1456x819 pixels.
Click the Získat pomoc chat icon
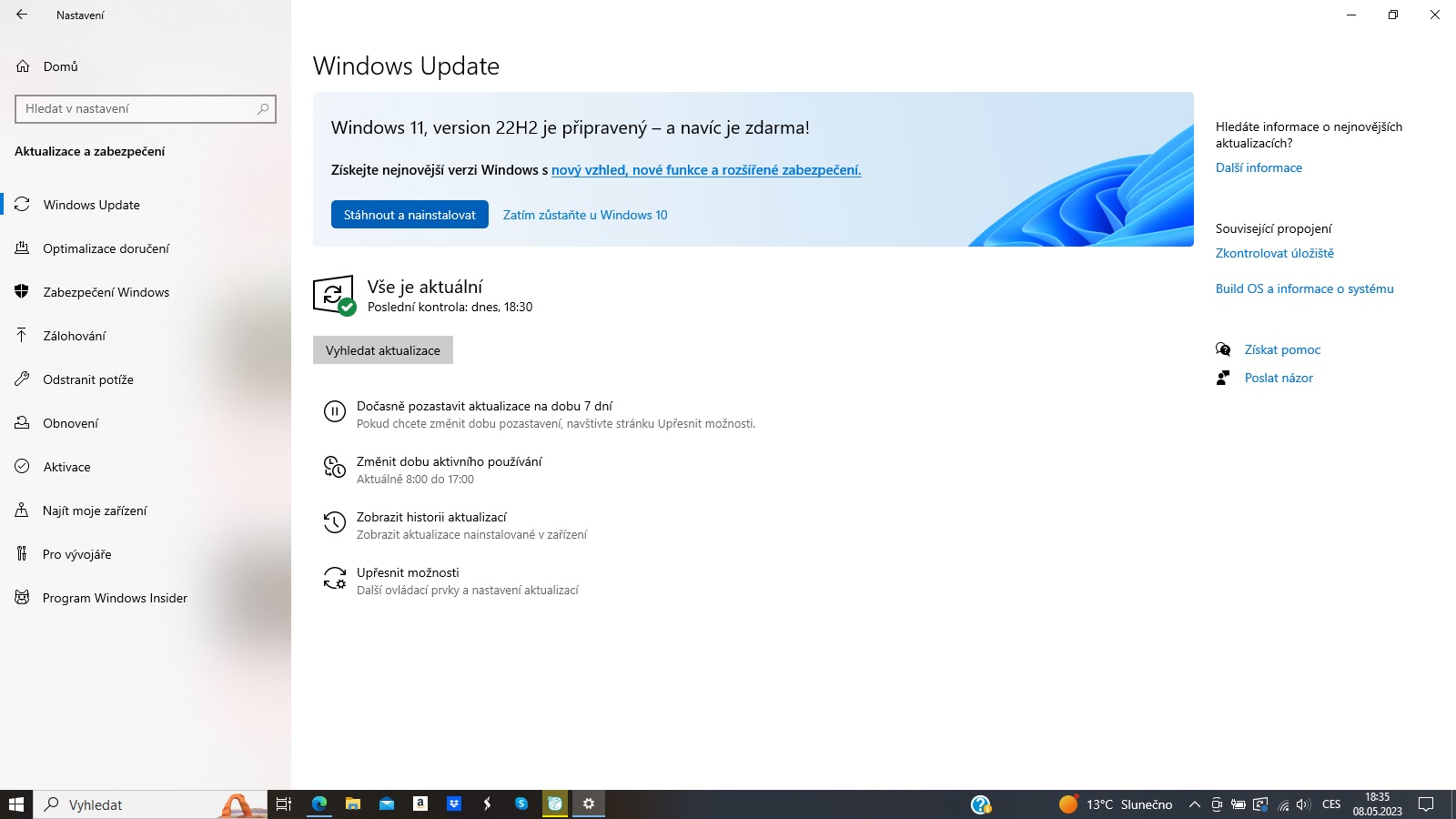[x=1223, y=349]
